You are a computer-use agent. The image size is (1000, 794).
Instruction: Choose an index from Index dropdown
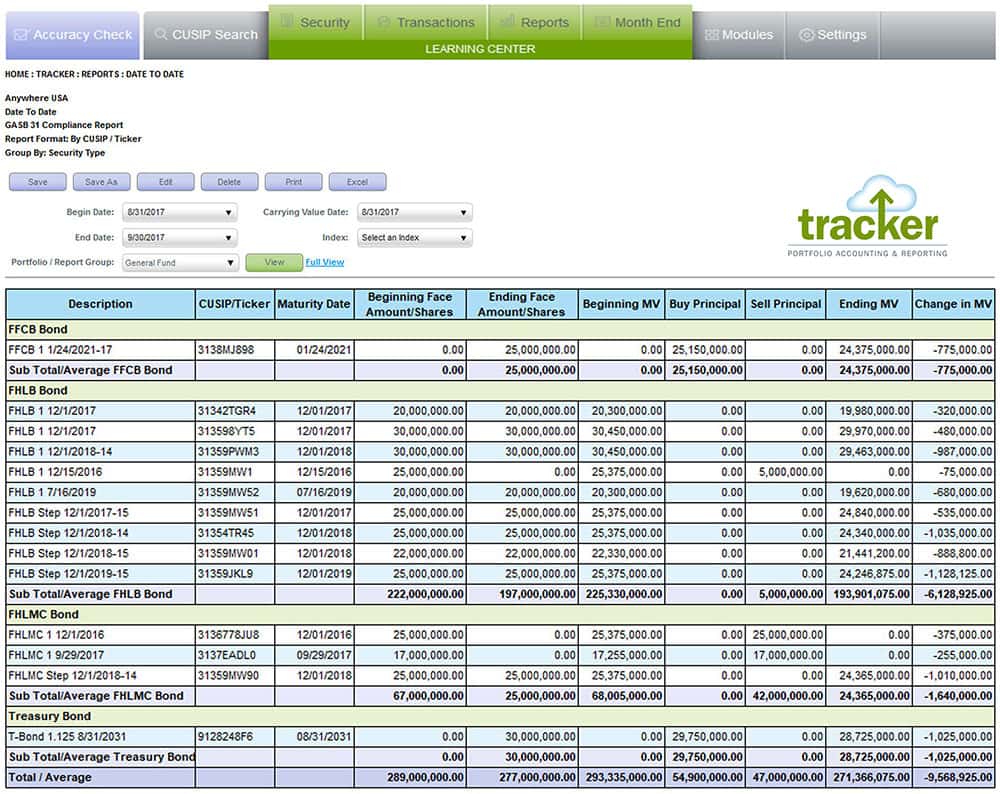414,238
